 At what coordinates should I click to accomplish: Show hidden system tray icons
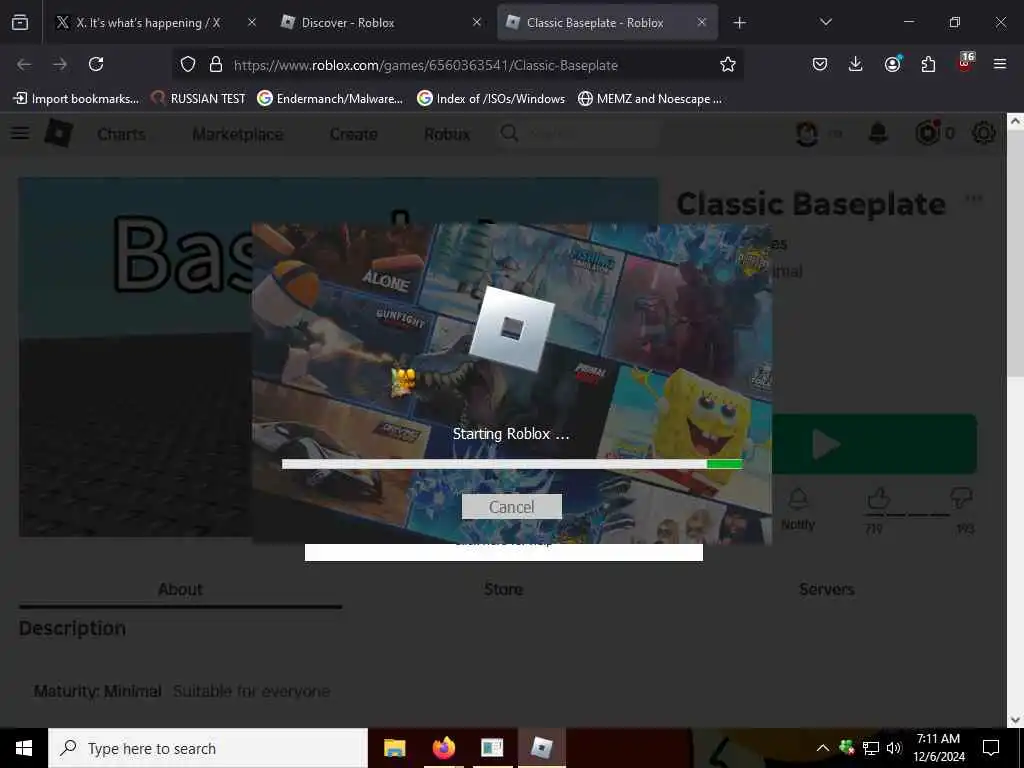pos(823,748)
